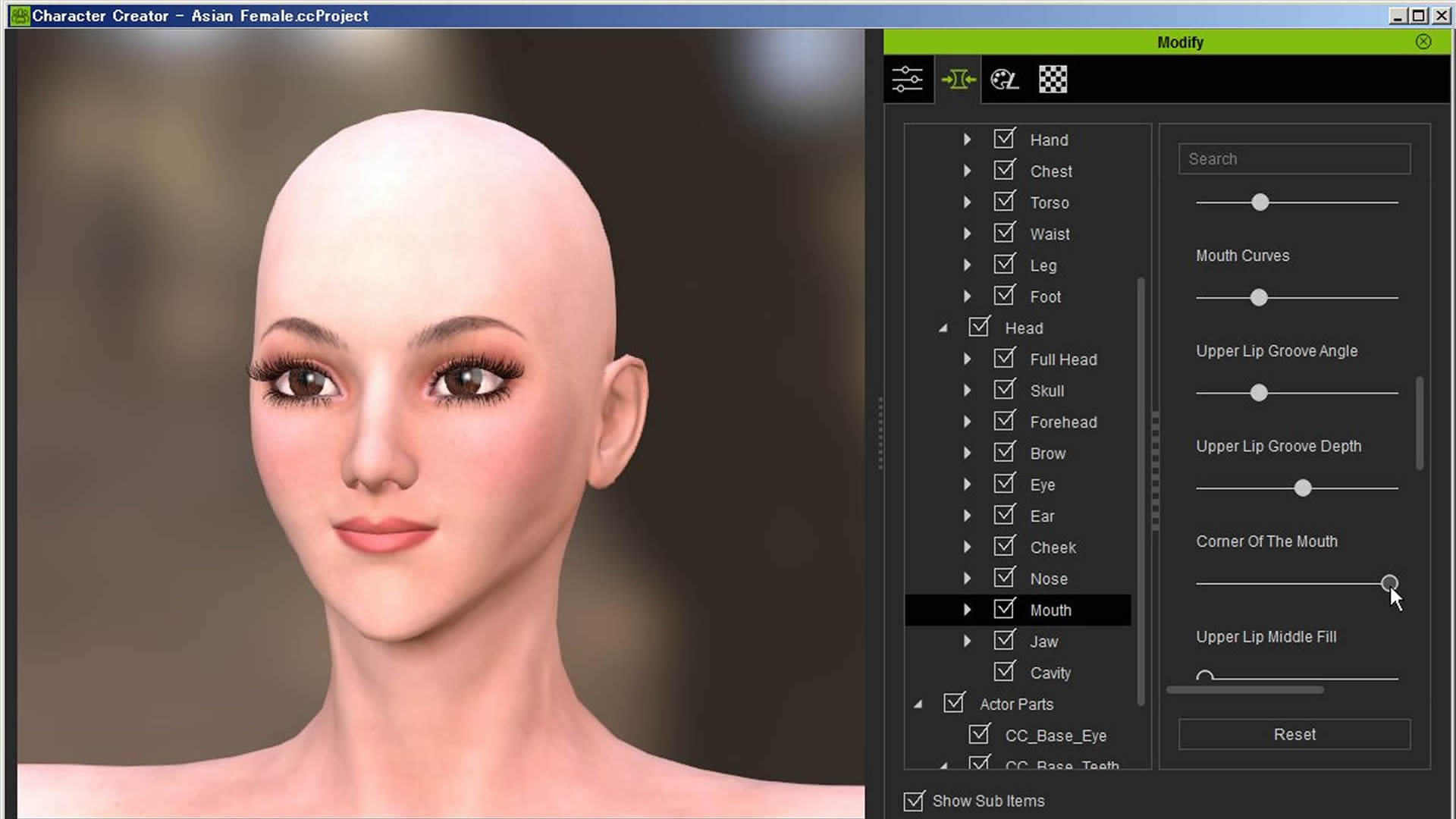Screen dimensions: 1456x819
Task: Toggle the Mouth checkbox
Action: click(1004, 609)
